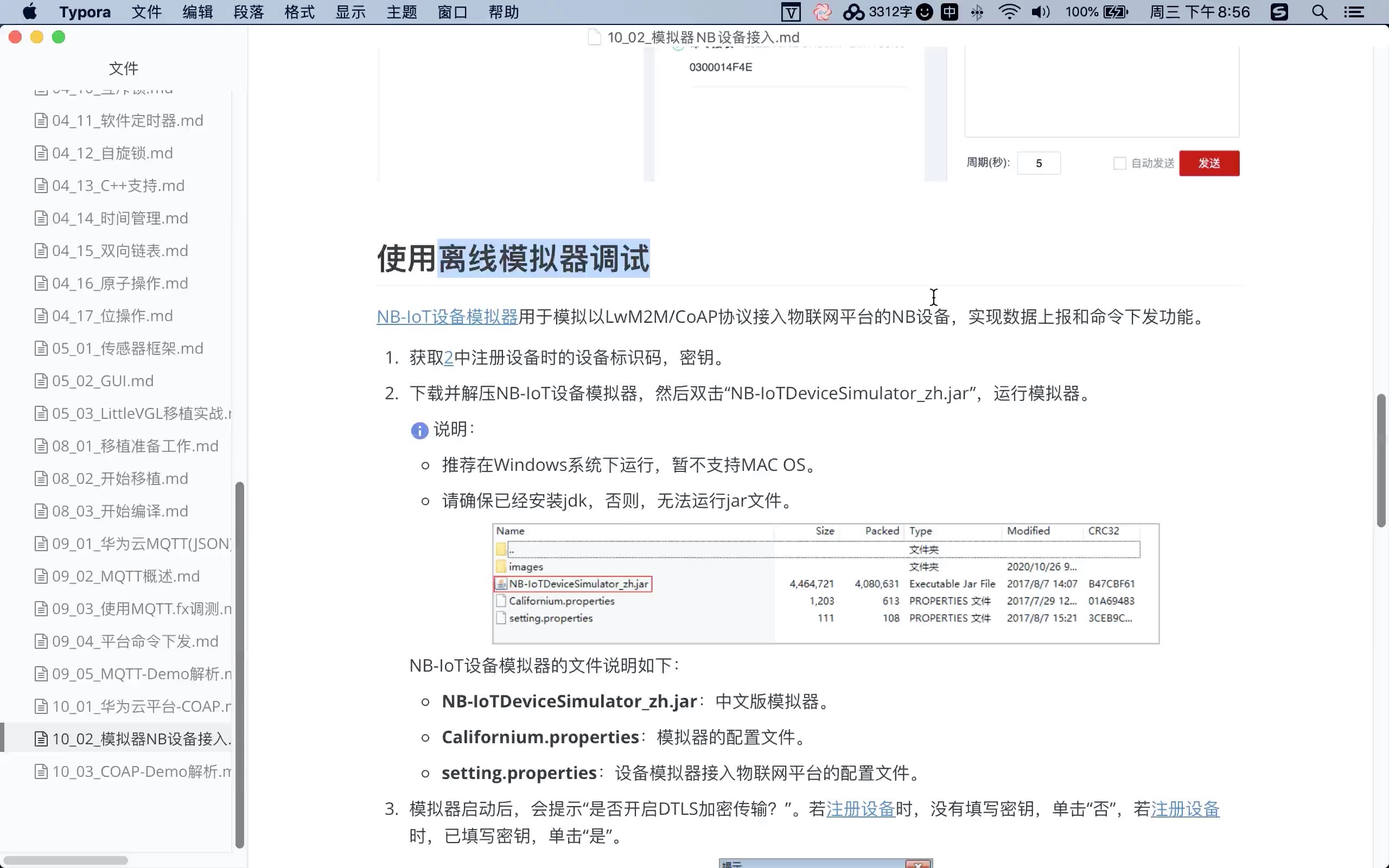
Task: Click the document's vertical scrollbar thumb
Action: pyautogui.click(x=1381, y=459)
